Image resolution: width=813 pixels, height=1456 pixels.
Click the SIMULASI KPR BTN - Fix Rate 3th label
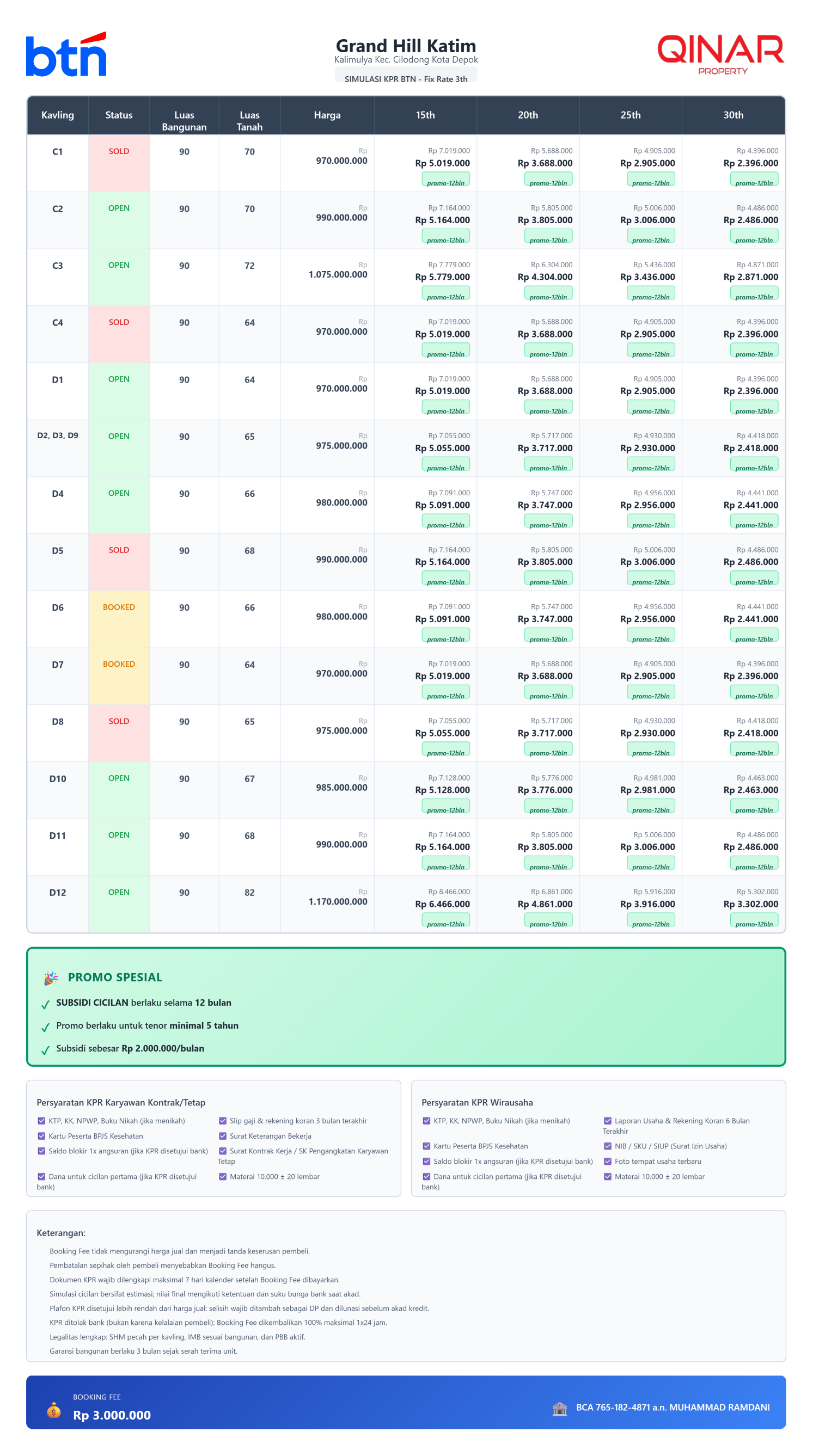(x=406, y=78)
